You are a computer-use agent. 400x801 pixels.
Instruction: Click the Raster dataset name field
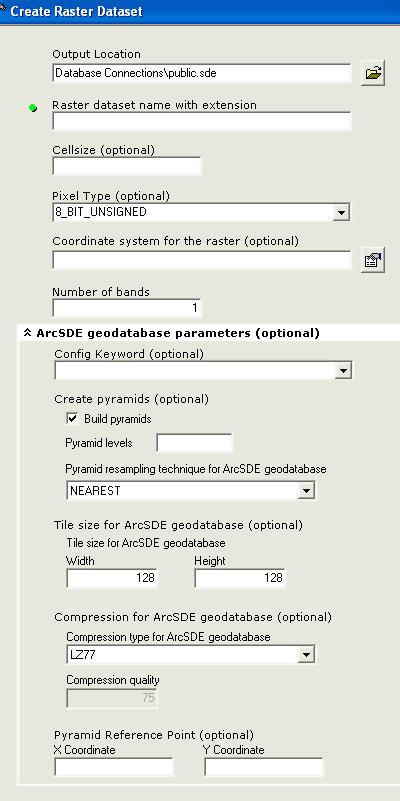point(202,122)
